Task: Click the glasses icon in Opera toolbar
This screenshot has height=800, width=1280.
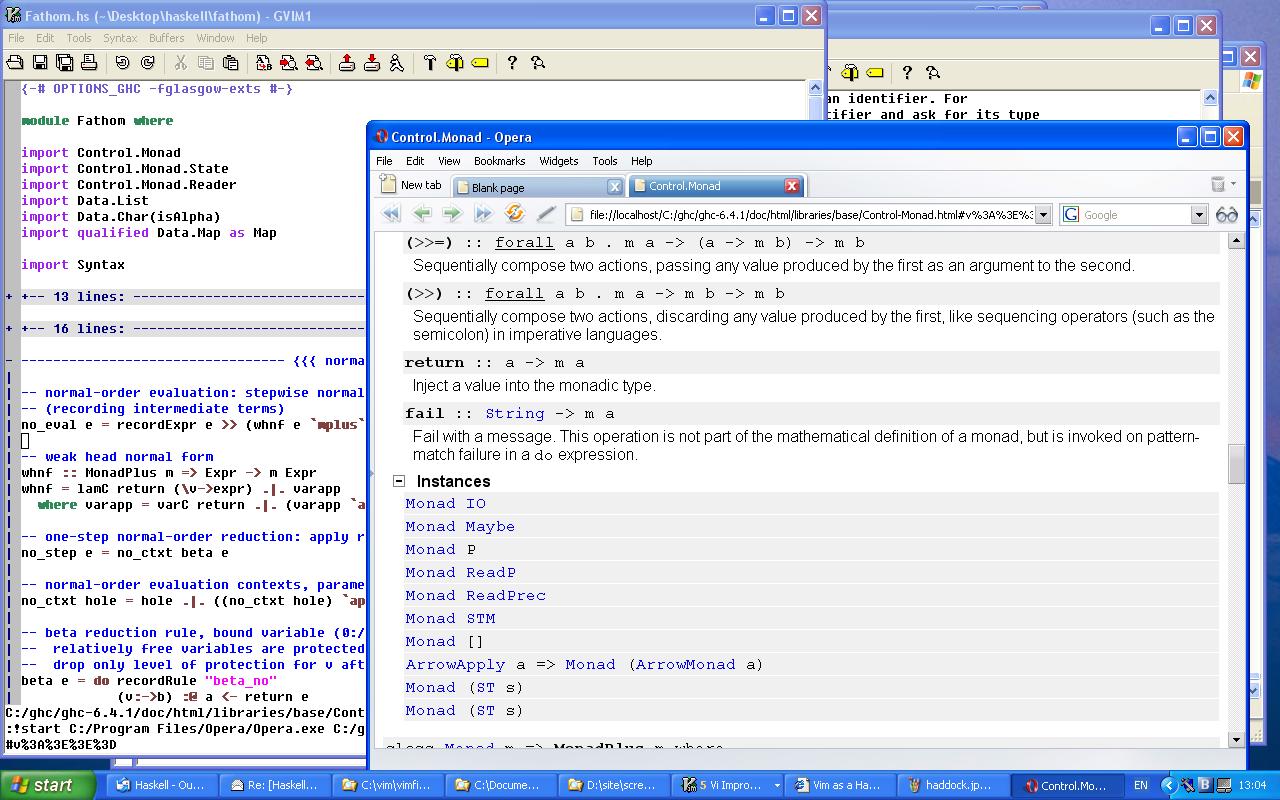Action: [1226, 214]
